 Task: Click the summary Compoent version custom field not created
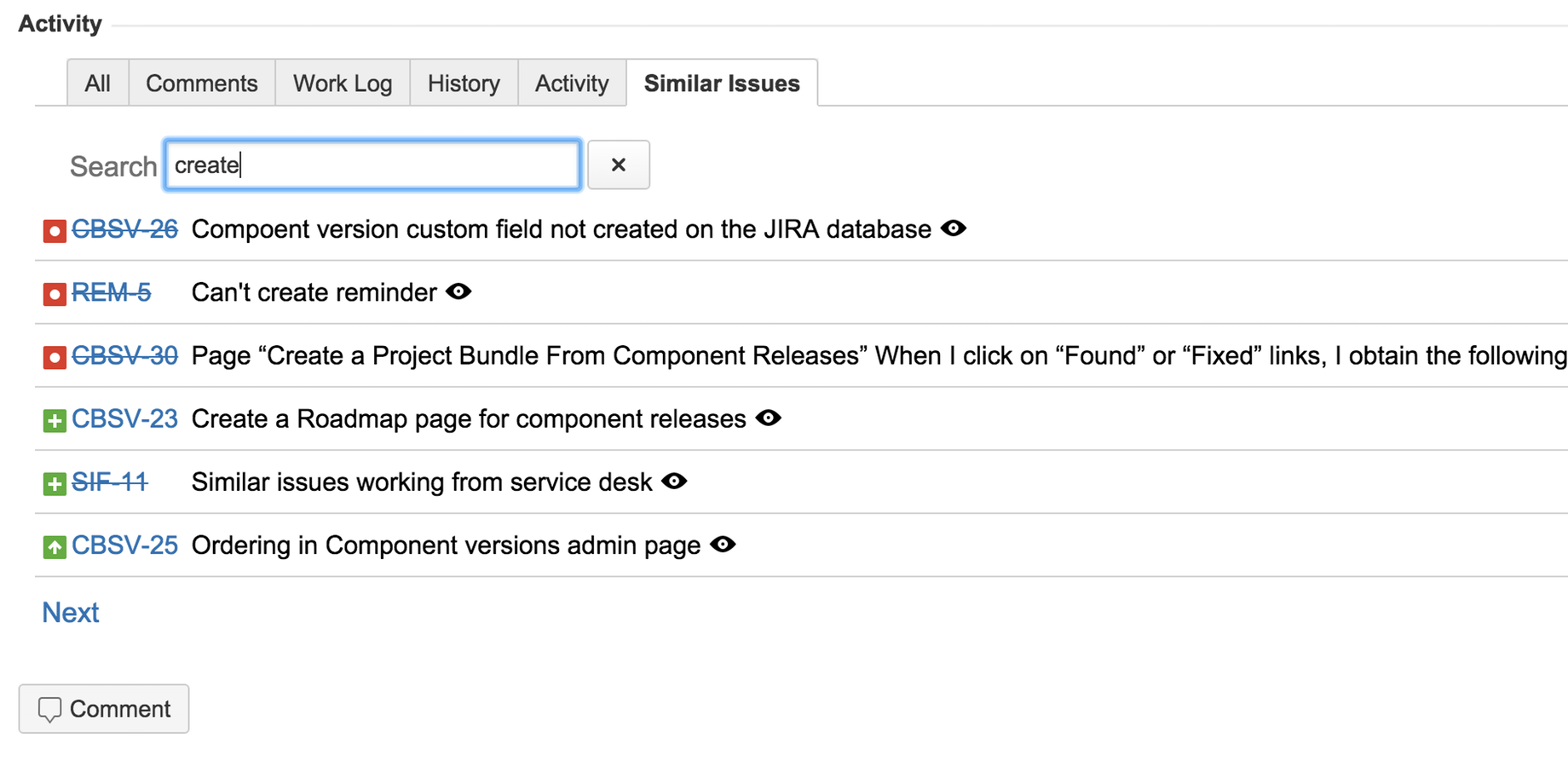(x=562, y=229)
